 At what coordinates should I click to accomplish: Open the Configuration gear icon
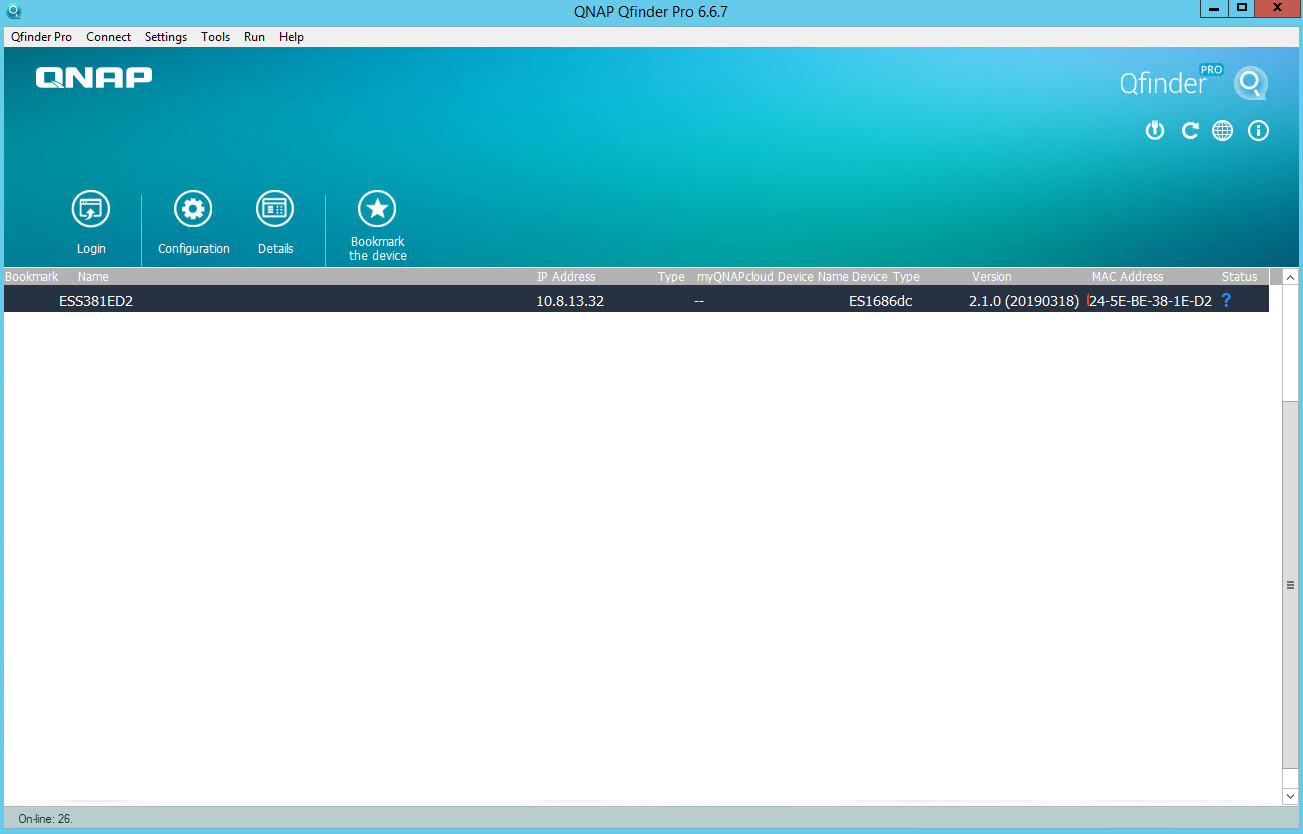193,210
